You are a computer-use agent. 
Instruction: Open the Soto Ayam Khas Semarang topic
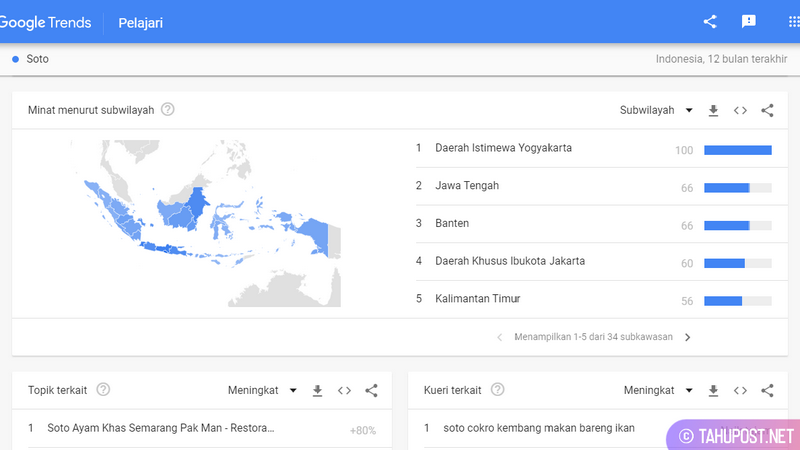pos(160,428)
